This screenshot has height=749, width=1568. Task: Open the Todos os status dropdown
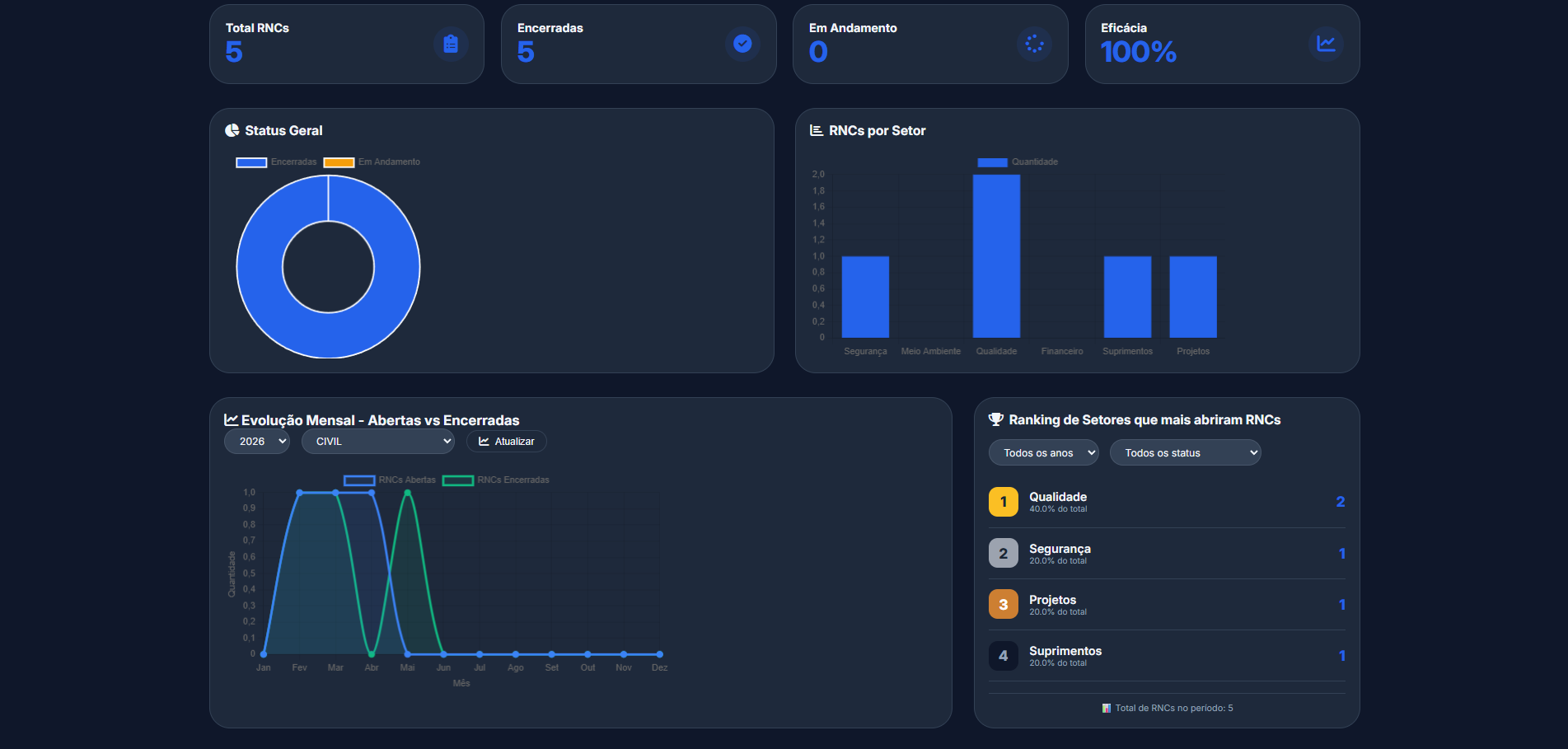1186,453
